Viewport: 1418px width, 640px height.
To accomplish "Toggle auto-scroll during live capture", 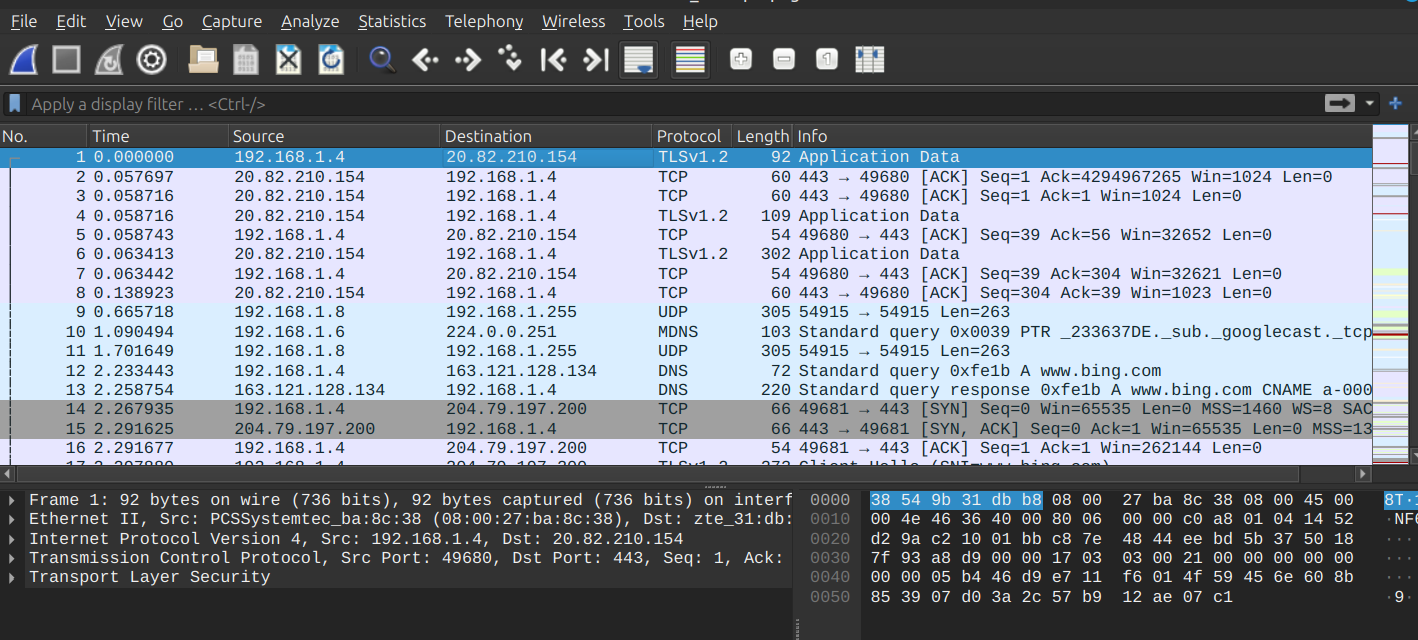I will pyautogui.click(x=638, y=60).
